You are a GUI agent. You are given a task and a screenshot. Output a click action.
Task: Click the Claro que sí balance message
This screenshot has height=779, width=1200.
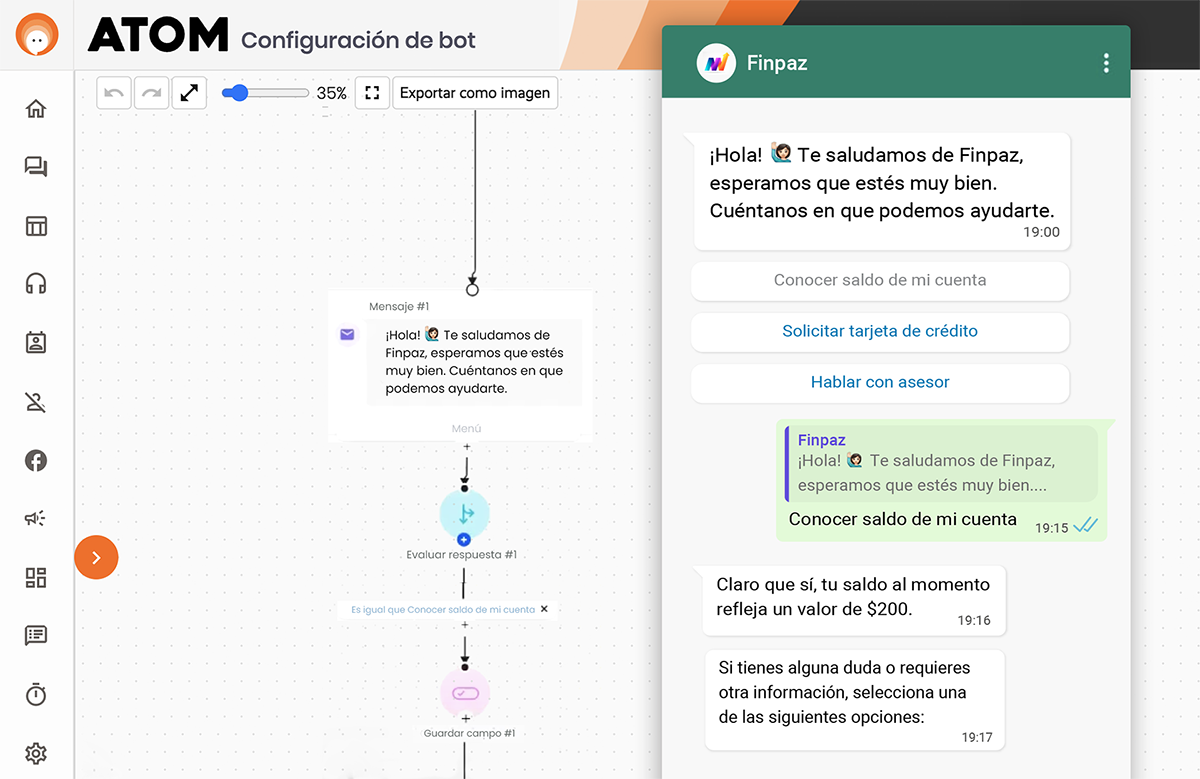point(854,600)
